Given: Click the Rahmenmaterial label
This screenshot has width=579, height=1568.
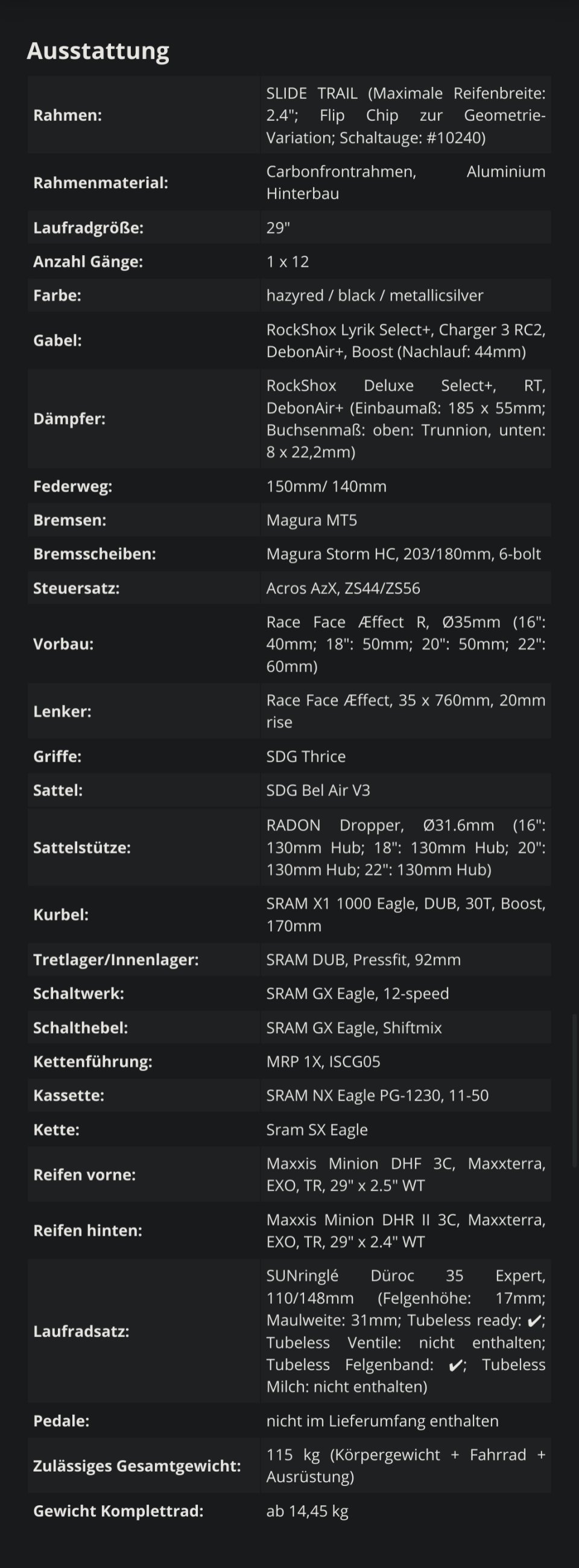Looking at the screenshot, I should (x=101, y=183).
